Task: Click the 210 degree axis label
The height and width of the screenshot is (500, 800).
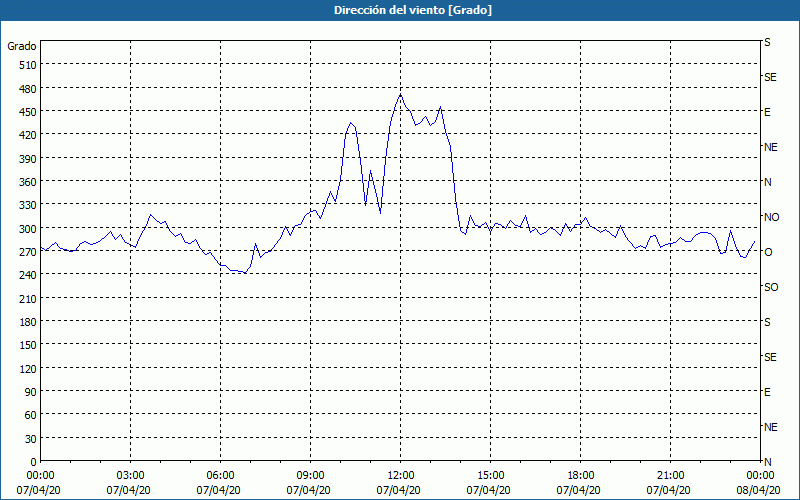Action: pyautogui.click(x=28, y=299)
